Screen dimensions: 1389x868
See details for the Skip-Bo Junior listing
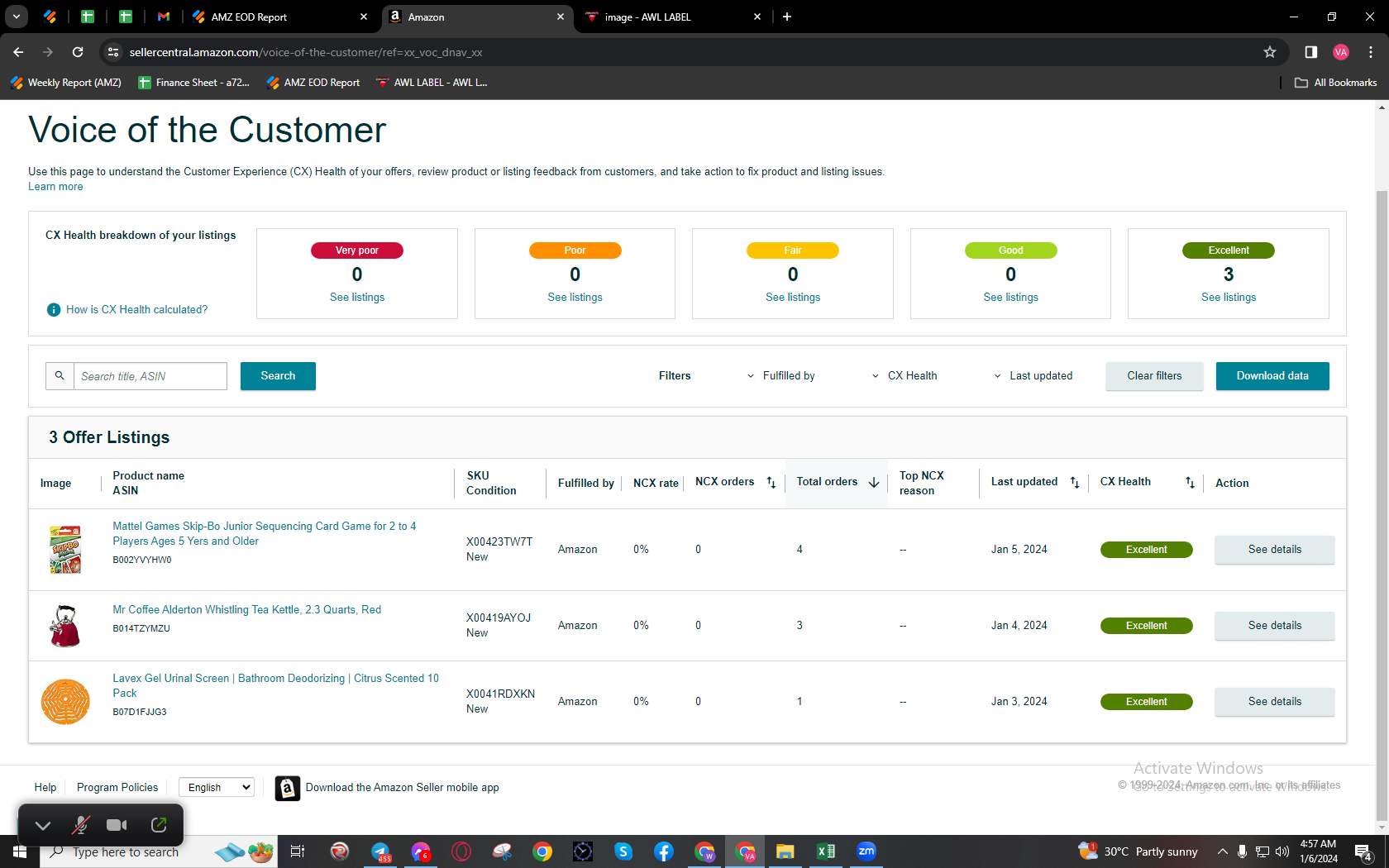coord(1274,550)
